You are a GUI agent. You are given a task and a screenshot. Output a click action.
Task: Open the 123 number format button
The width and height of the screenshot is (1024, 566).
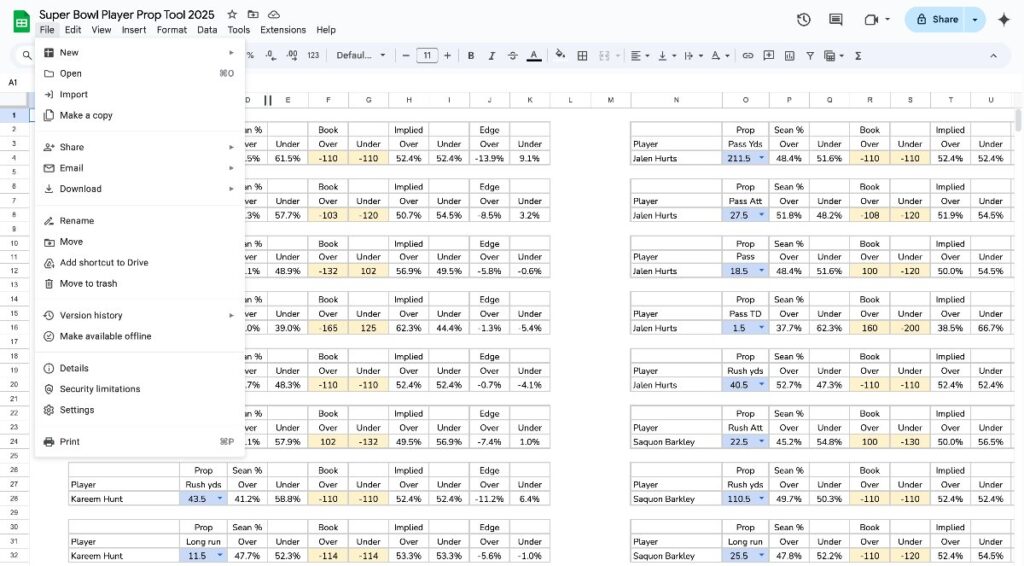pos(313,55)
